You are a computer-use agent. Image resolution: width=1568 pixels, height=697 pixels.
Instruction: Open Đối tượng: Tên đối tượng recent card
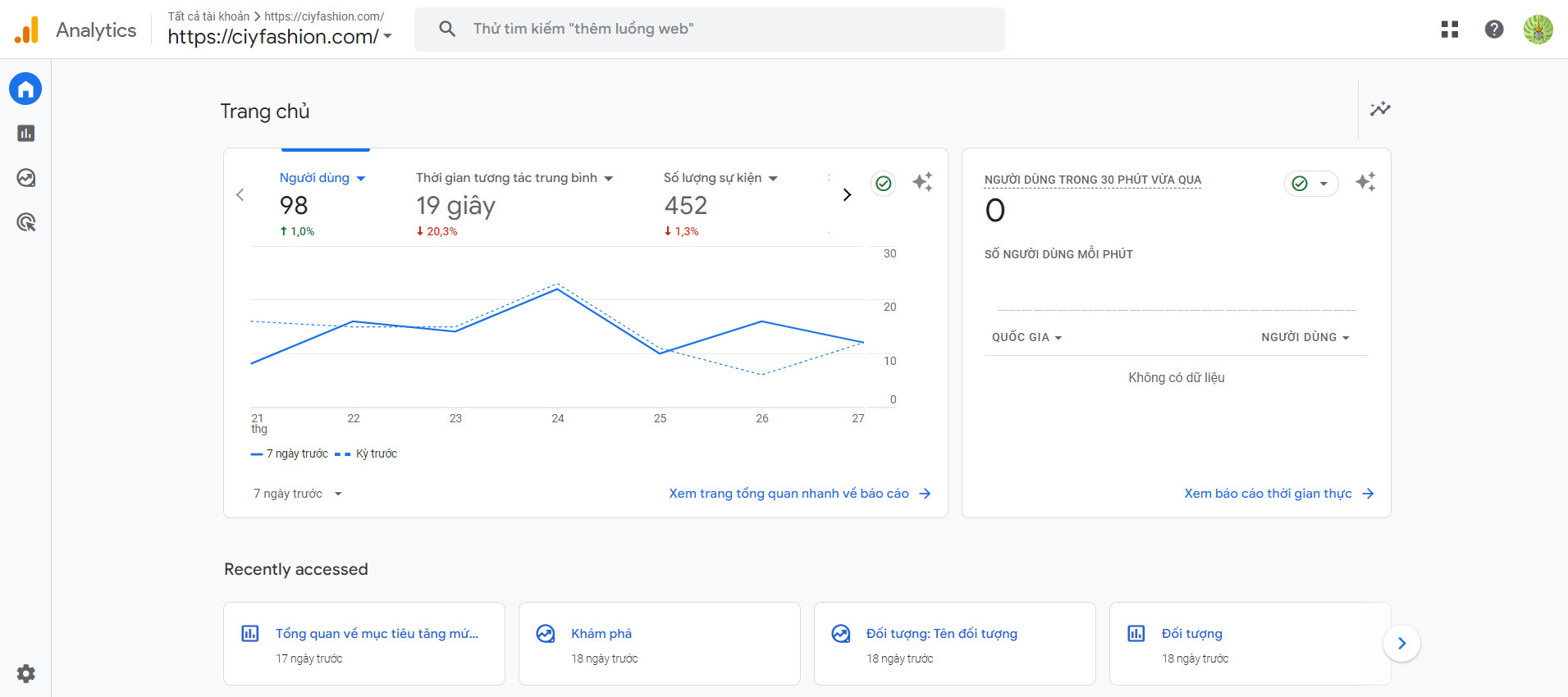(x=955, y=644)
